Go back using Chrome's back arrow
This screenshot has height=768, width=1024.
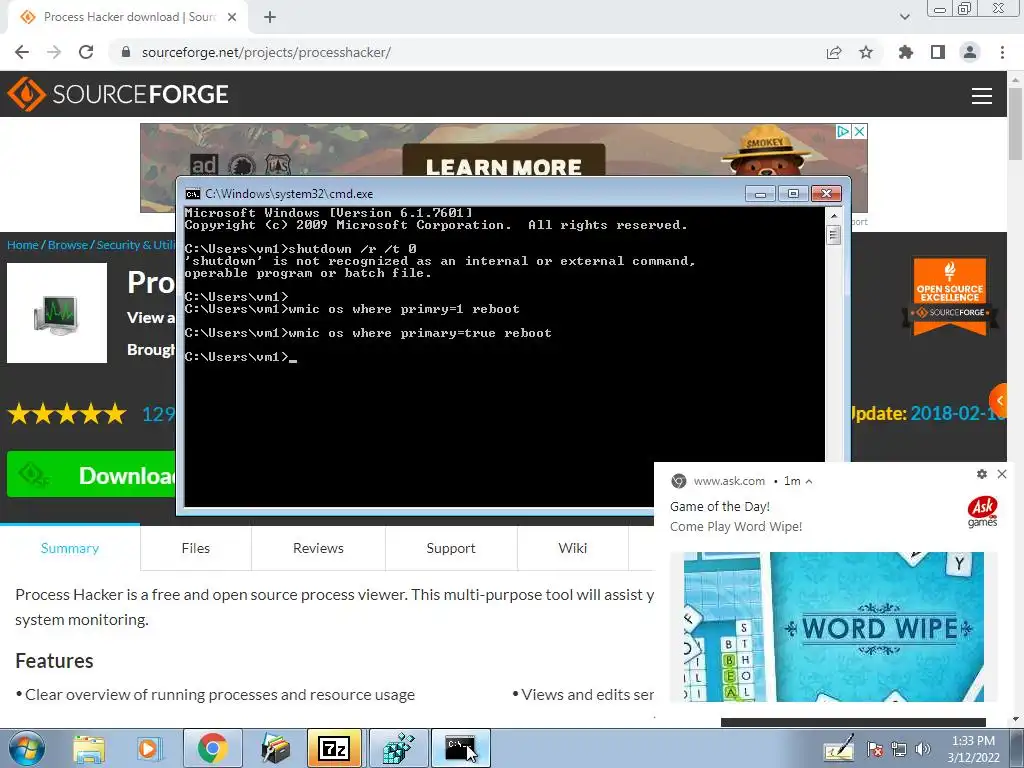(22, 52)
